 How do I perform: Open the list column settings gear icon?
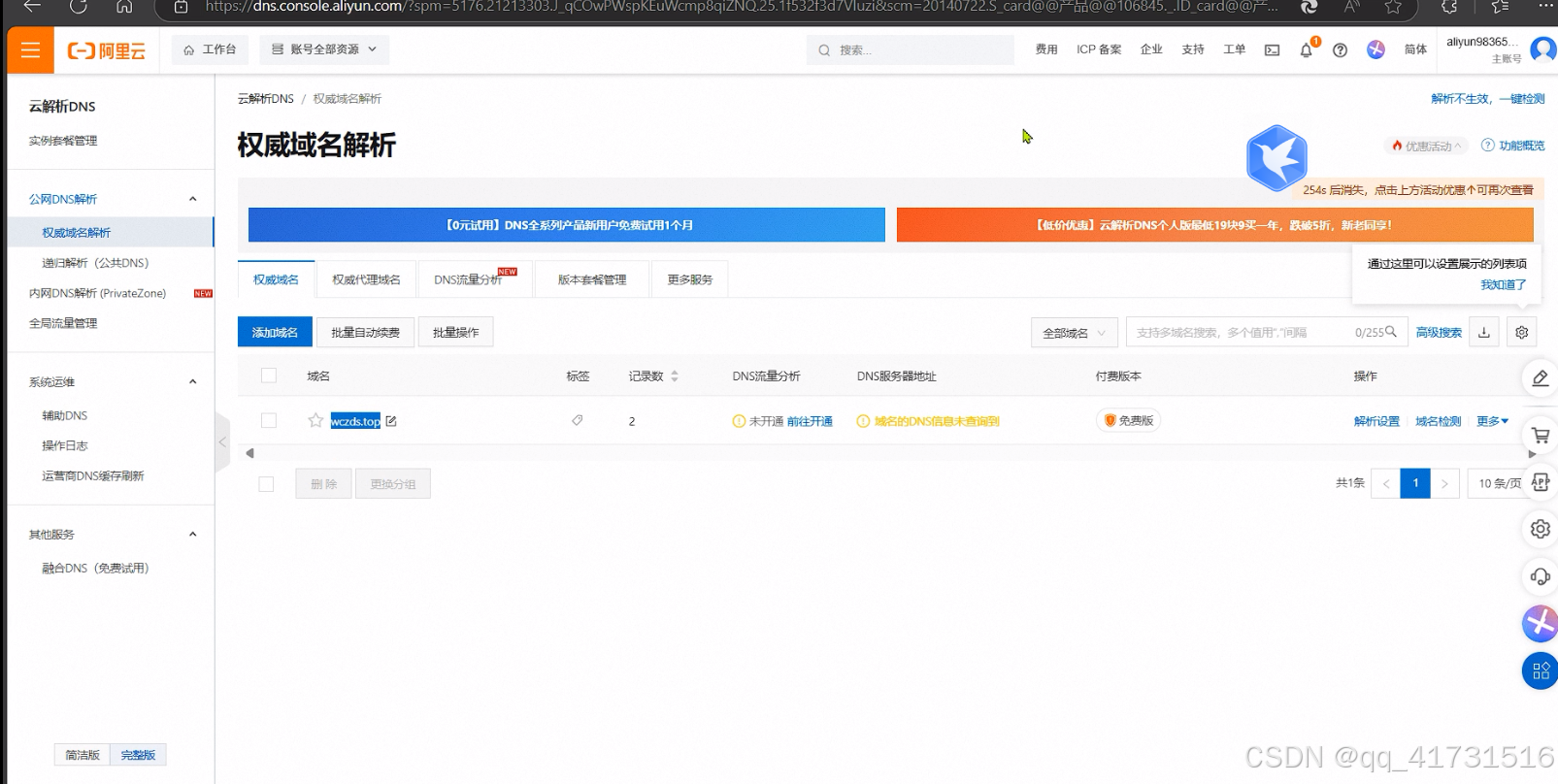point(1522,333)
